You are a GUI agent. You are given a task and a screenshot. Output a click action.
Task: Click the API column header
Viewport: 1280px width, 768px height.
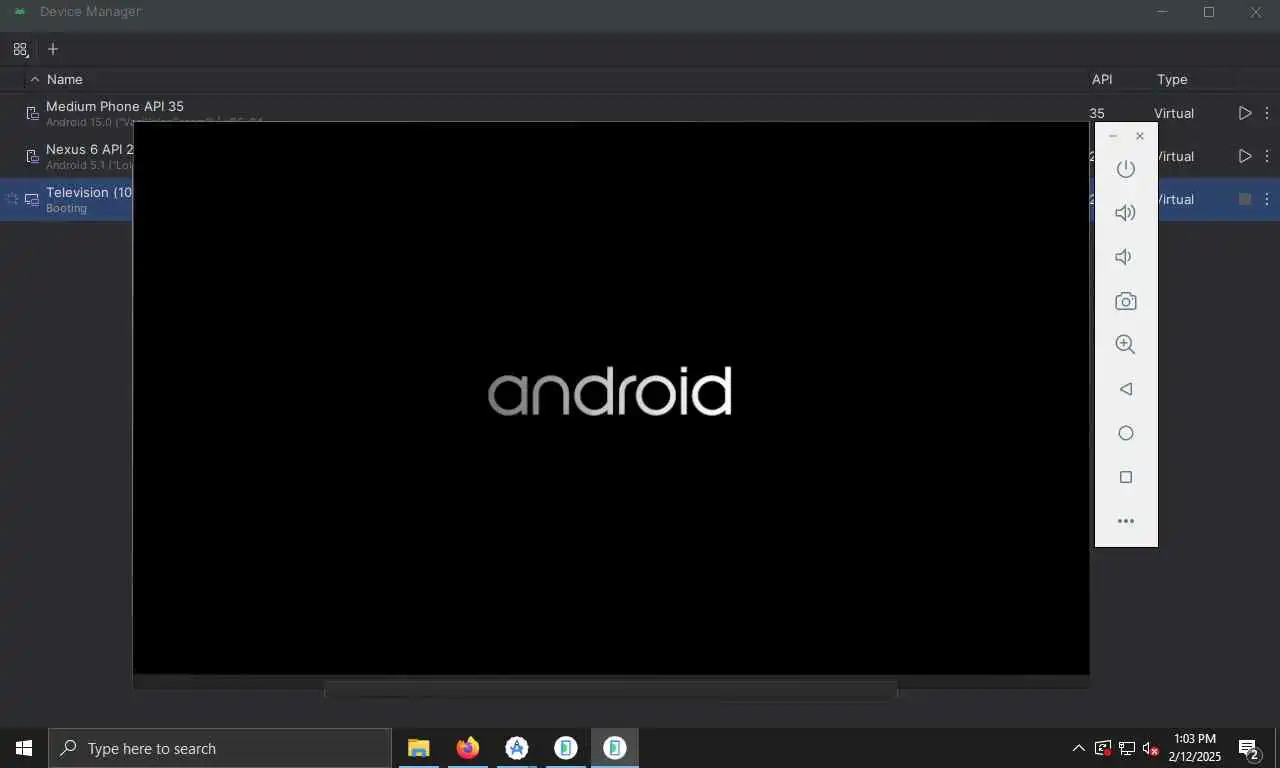click(x=1102, y=79)
